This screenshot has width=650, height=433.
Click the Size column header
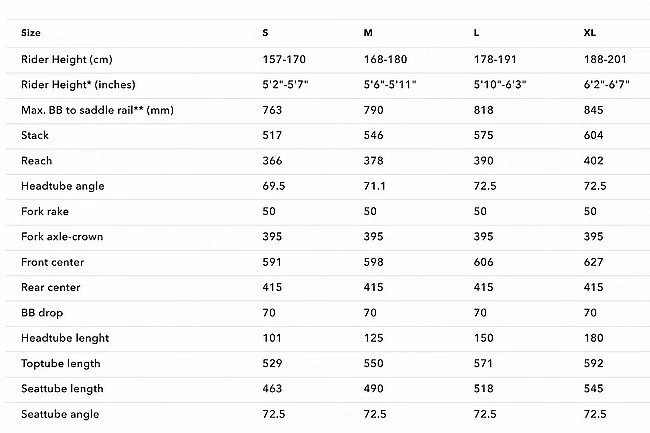29,33
